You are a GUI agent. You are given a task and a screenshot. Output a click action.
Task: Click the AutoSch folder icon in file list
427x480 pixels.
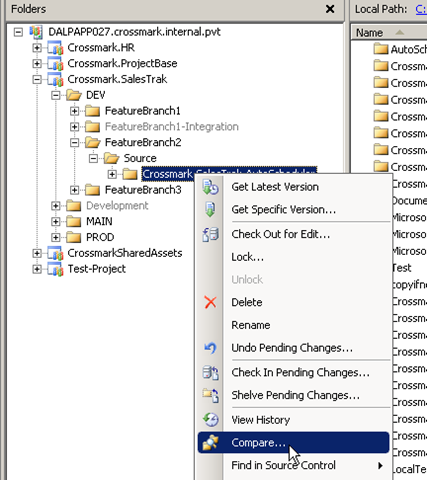click(381, 49)
